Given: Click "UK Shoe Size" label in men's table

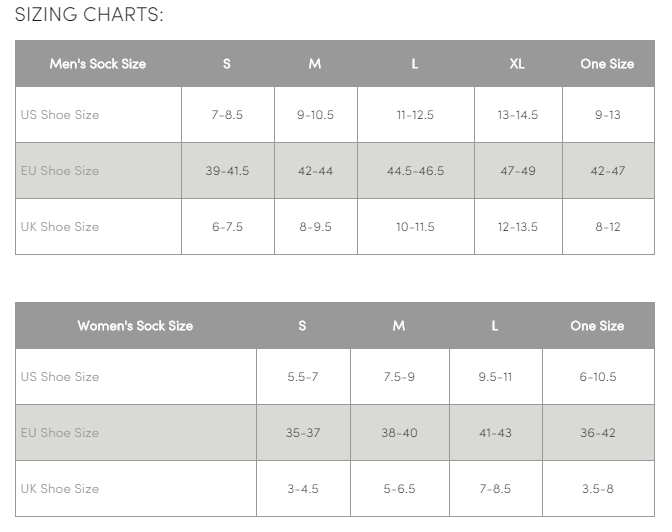Looking at the screenshot, I should click(60, 227).
